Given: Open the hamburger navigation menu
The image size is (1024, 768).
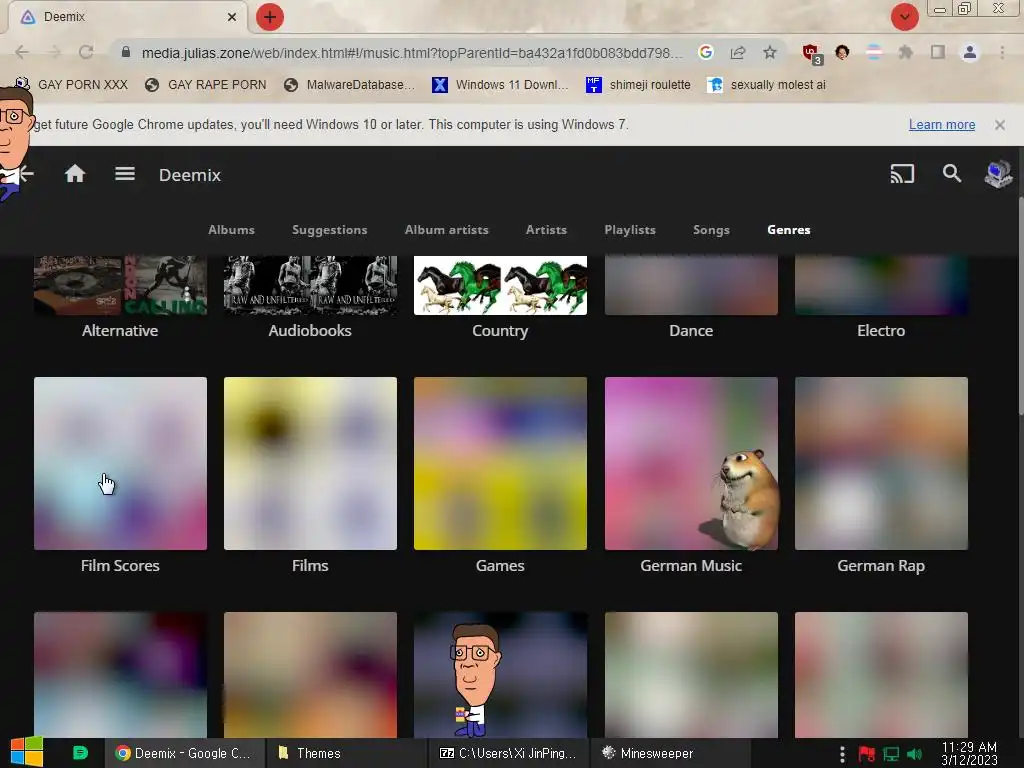Looking at the screenshot, I should 125,174.
